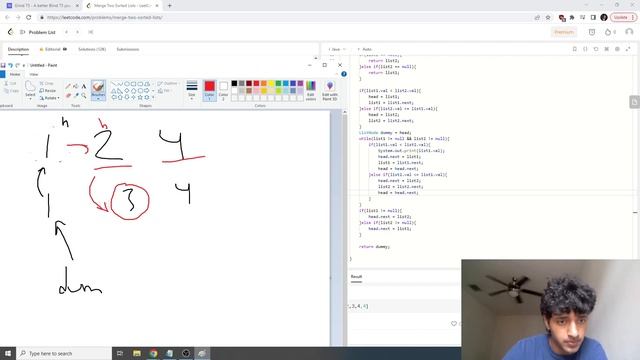This screenshot has width=640, height=360.
Task: Select the Fill with color bucket tool
Action: [x=76, y=86]
